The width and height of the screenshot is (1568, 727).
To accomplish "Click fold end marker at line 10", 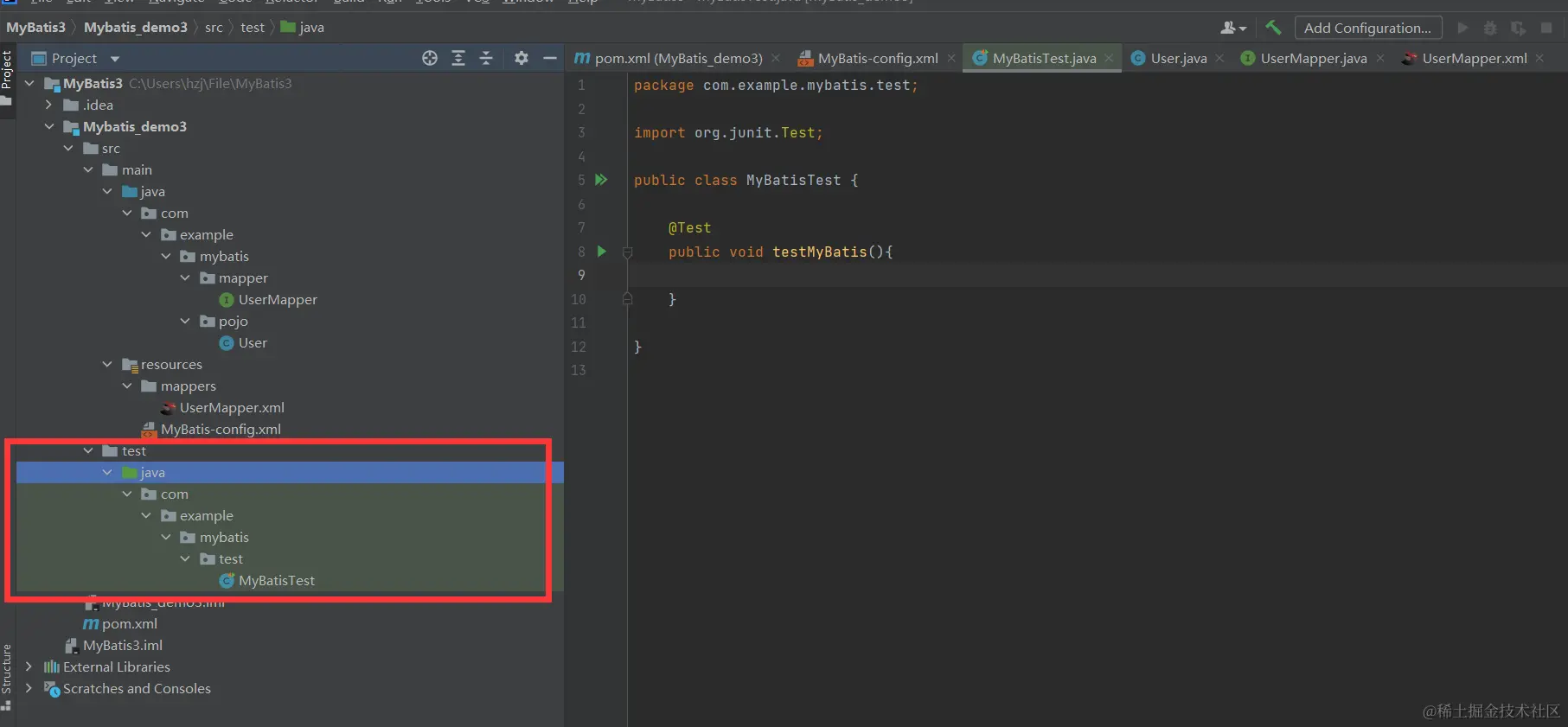I will [x=628, y=299].
